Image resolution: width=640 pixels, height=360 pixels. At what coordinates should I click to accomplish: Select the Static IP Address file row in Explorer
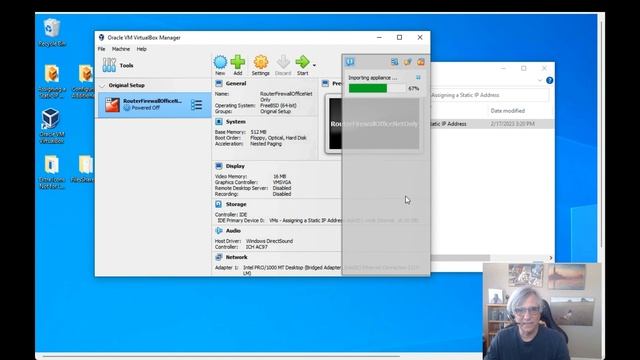(493, 124)
